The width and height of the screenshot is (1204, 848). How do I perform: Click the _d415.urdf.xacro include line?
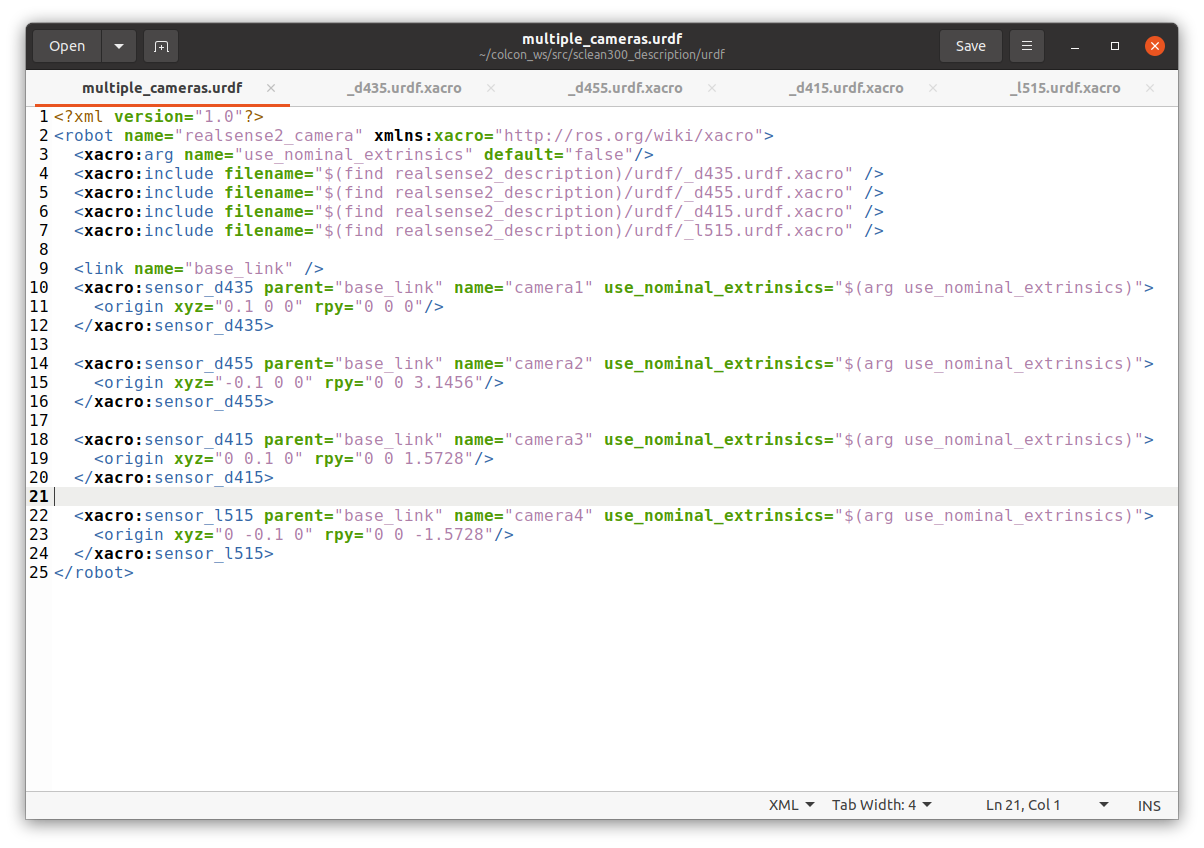(x=478, y=211)
